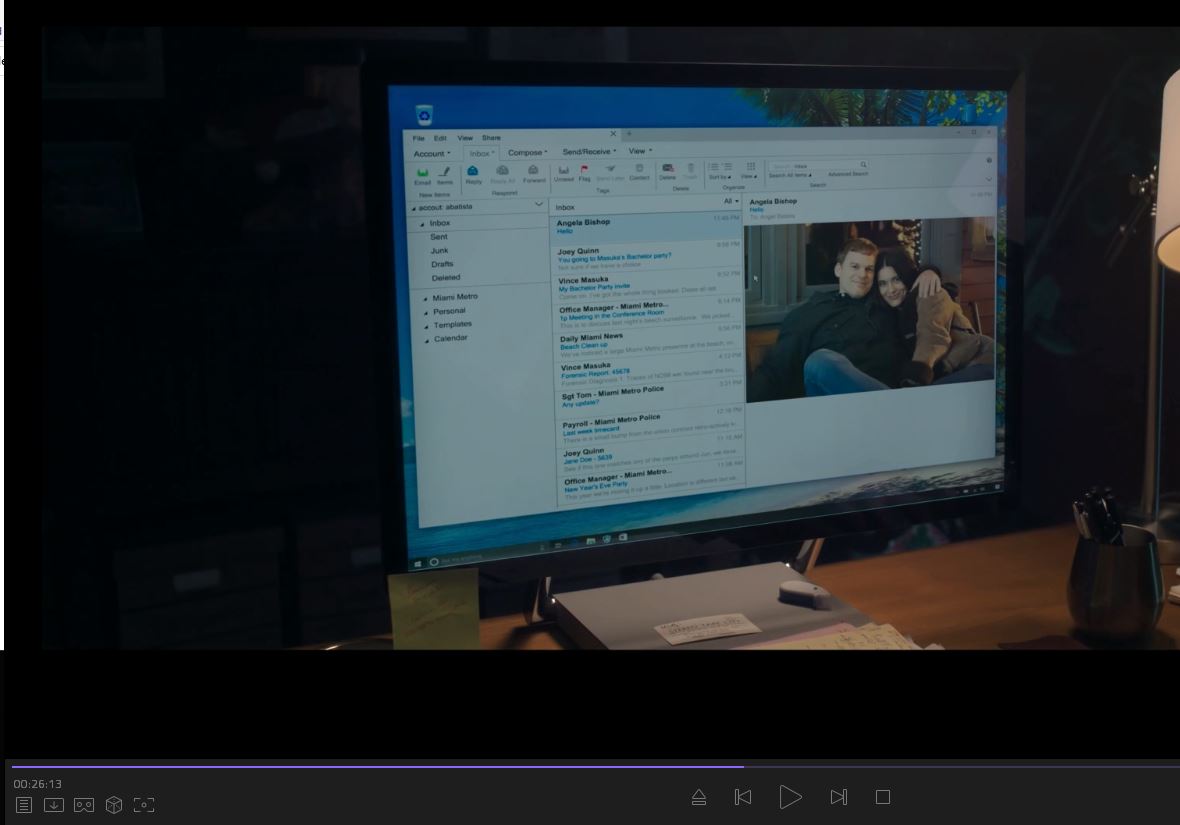Click the Reply button

click(473, 174)
